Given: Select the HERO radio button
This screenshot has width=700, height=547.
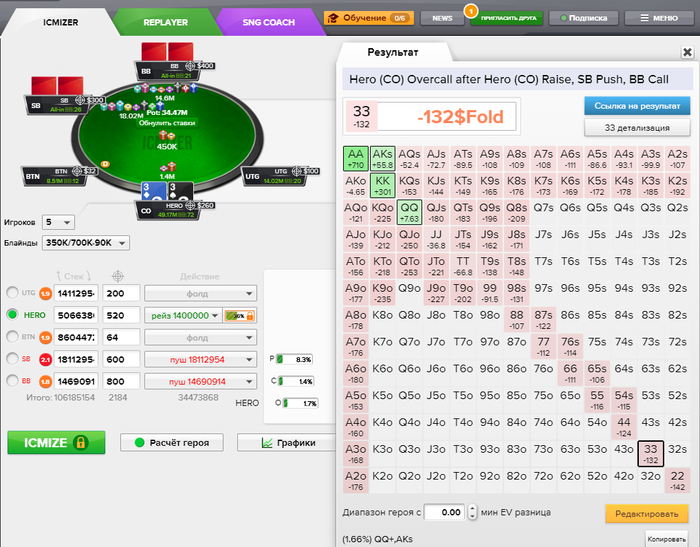Looking at the screenshot, I should pyautogui.click(x=12, y=314).
